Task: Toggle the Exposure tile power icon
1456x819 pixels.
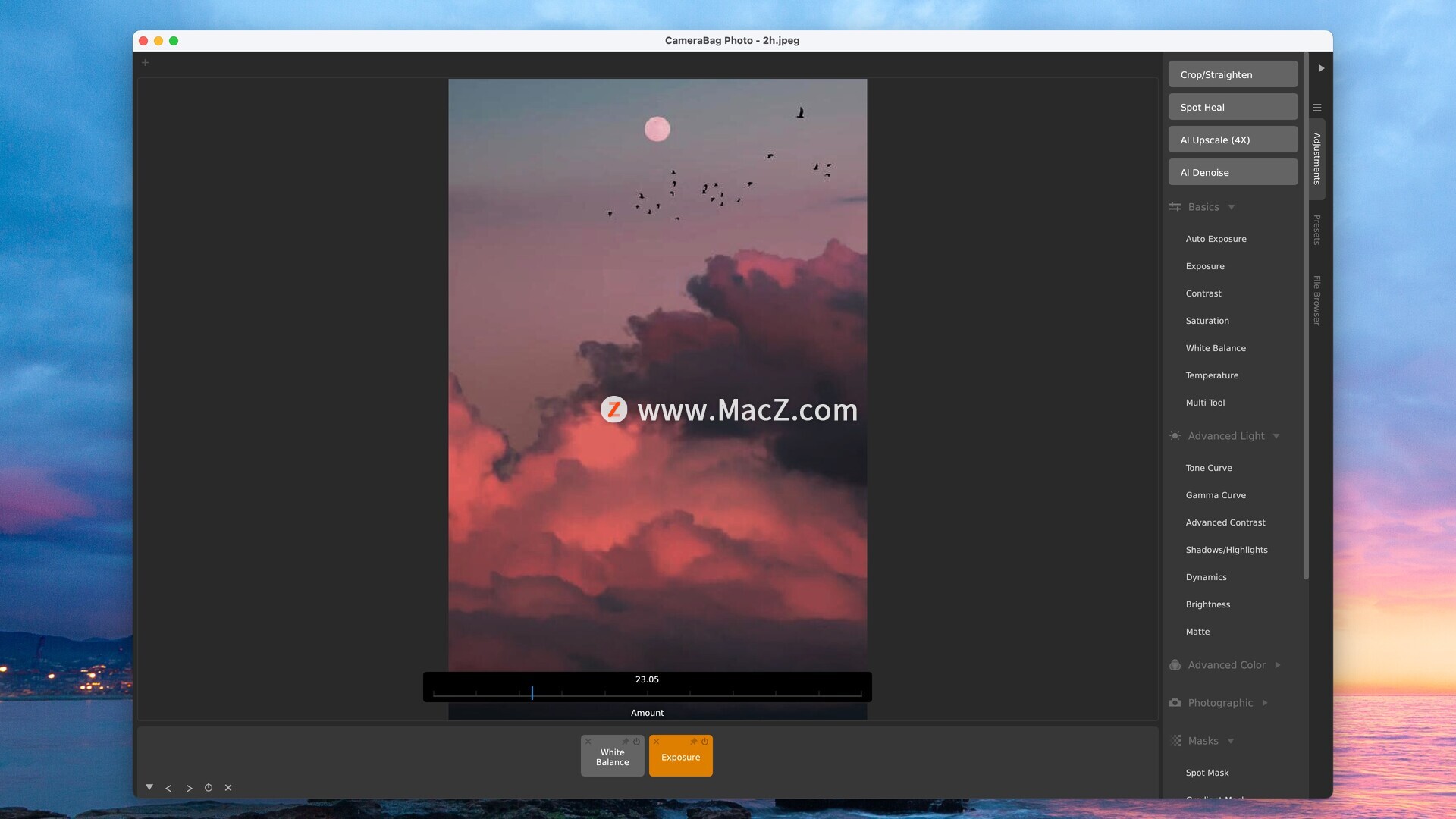Action: [704, 742]
